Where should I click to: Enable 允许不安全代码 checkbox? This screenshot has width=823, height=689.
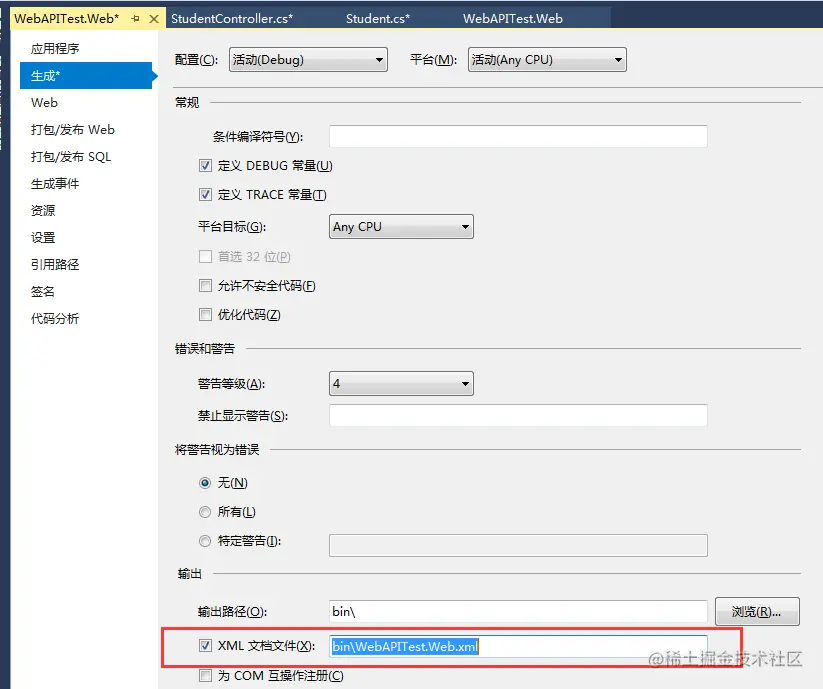(x=205, y=285)
